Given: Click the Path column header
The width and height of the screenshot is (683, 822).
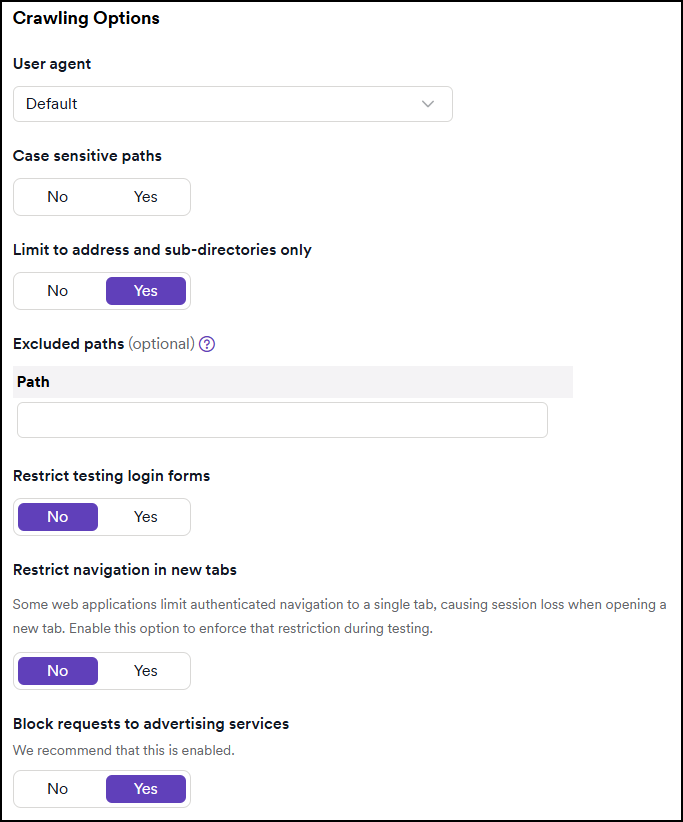Looking at the screenshot, I should [32, 382].
